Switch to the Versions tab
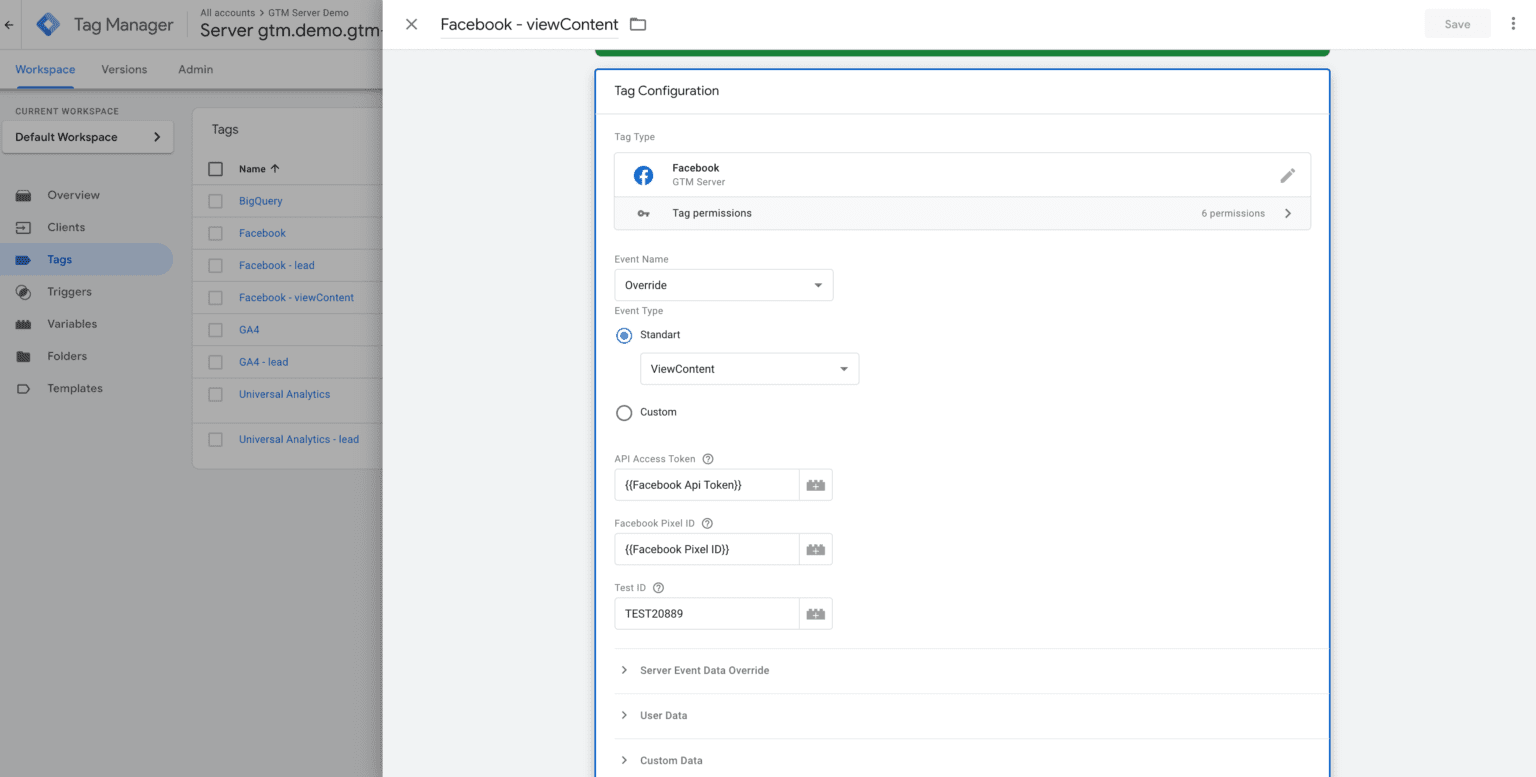1536x777 pixels. (124, 70)
